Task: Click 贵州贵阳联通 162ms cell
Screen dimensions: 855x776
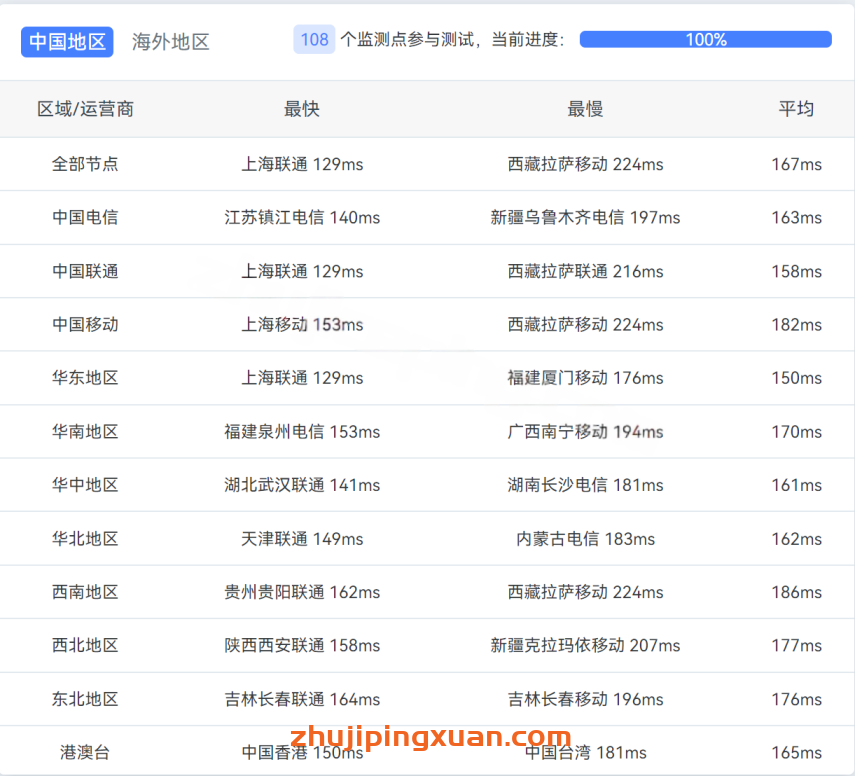Action: [x=302, y=592]
